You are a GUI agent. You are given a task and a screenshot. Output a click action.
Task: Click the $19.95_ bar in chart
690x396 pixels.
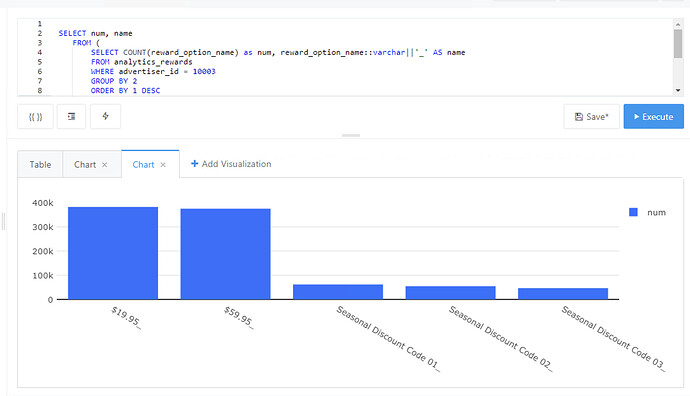tap(113, 253)
